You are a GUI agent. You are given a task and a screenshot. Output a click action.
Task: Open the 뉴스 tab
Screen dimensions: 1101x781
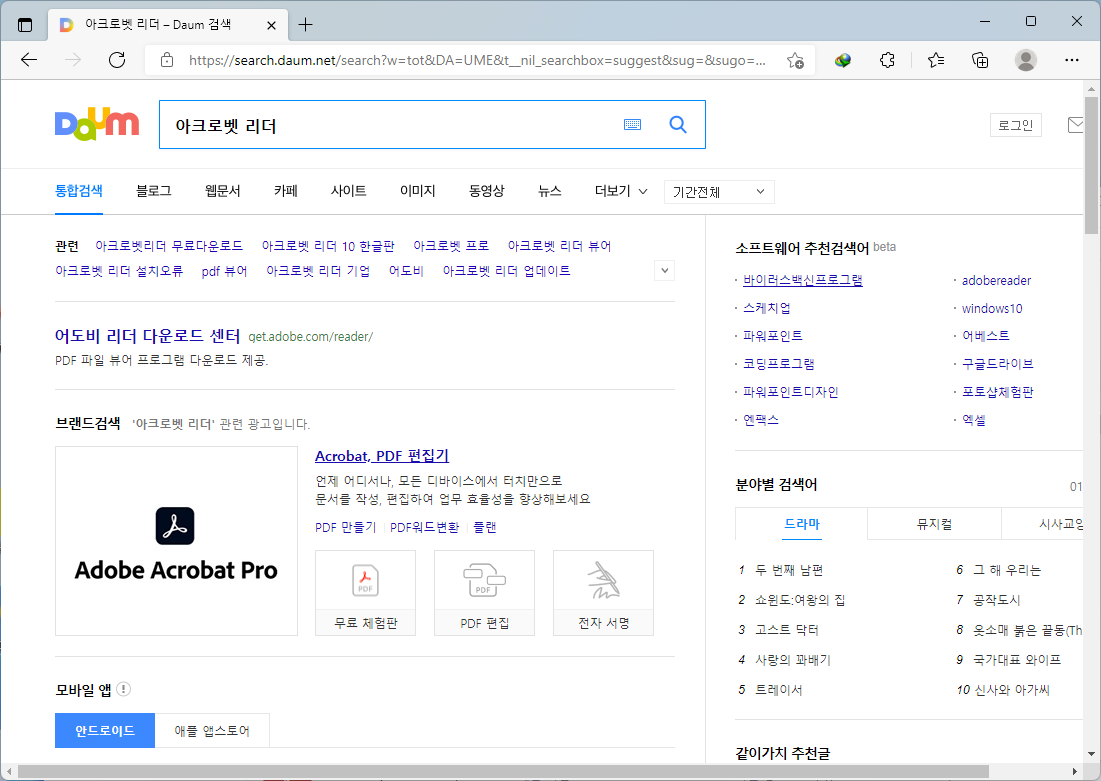[x=550, y=191]
